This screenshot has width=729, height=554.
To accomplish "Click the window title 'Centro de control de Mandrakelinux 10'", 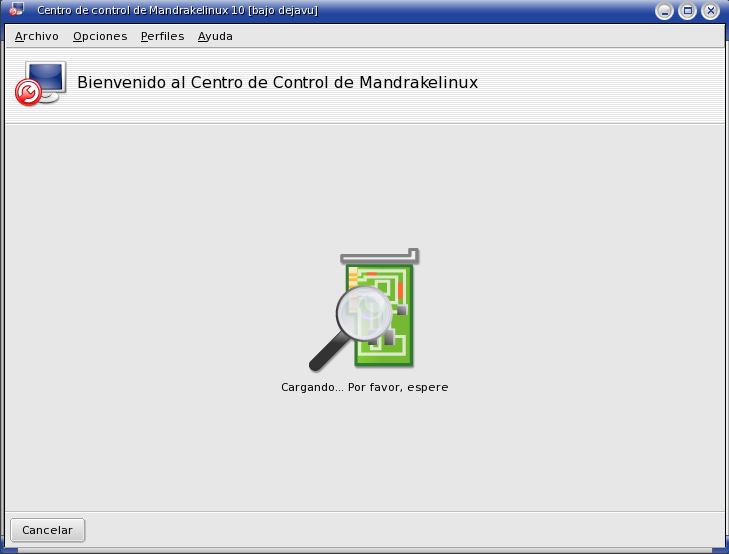I will click(x=141, y=10).
